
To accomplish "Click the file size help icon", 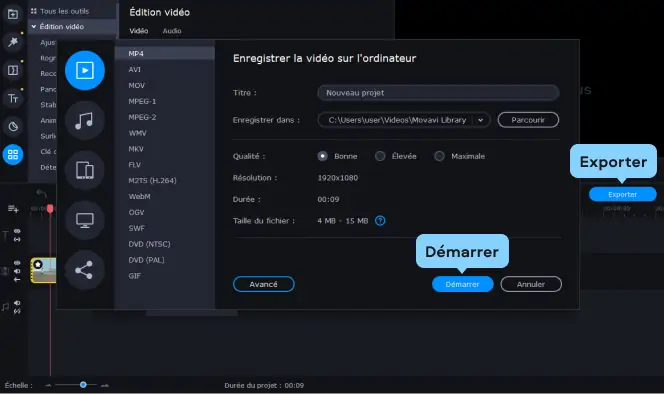I will [380, 221].
